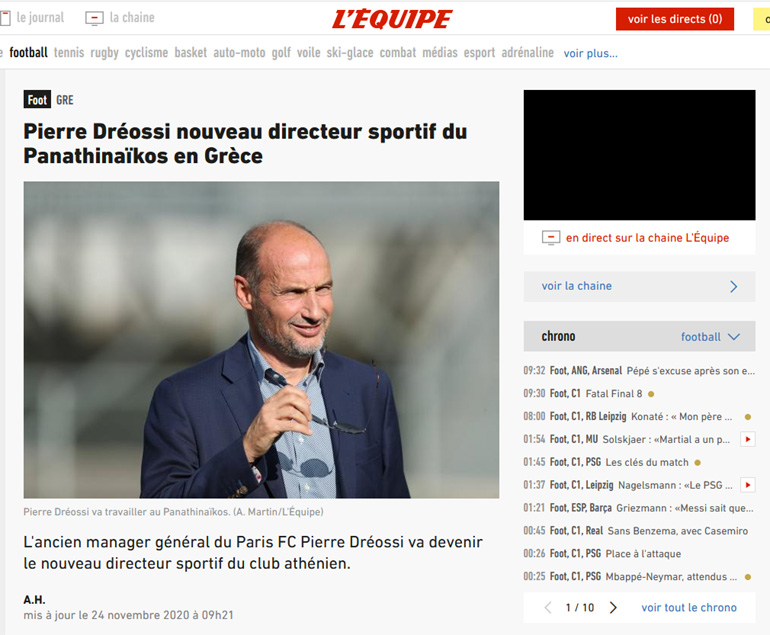Play video icon on Solskjaer Martial item

747,439
